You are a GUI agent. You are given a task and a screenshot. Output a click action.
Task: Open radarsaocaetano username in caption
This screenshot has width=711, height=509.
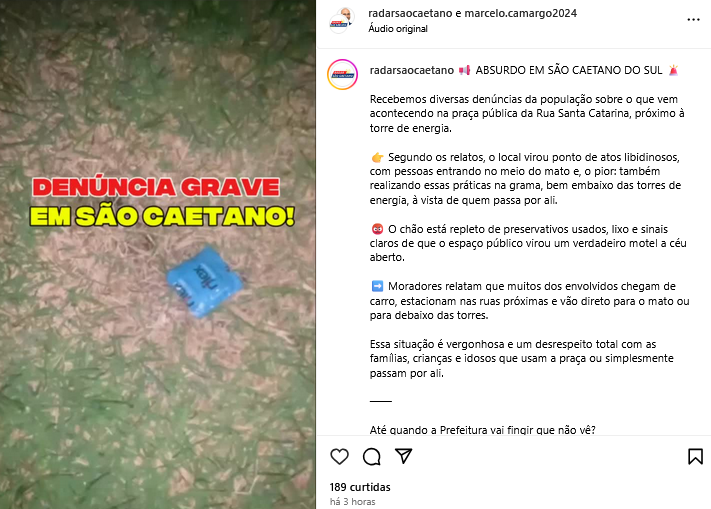point(412,70)
